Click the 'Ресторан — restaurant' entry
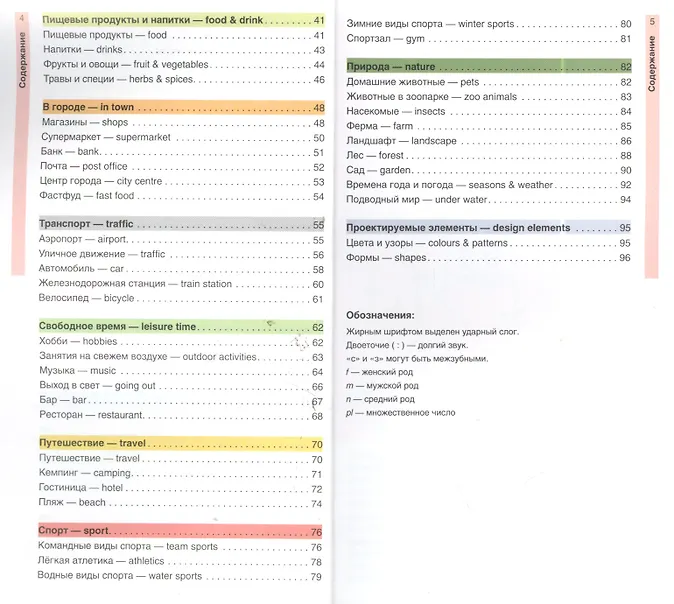674x604 pixels. point(93,415)
